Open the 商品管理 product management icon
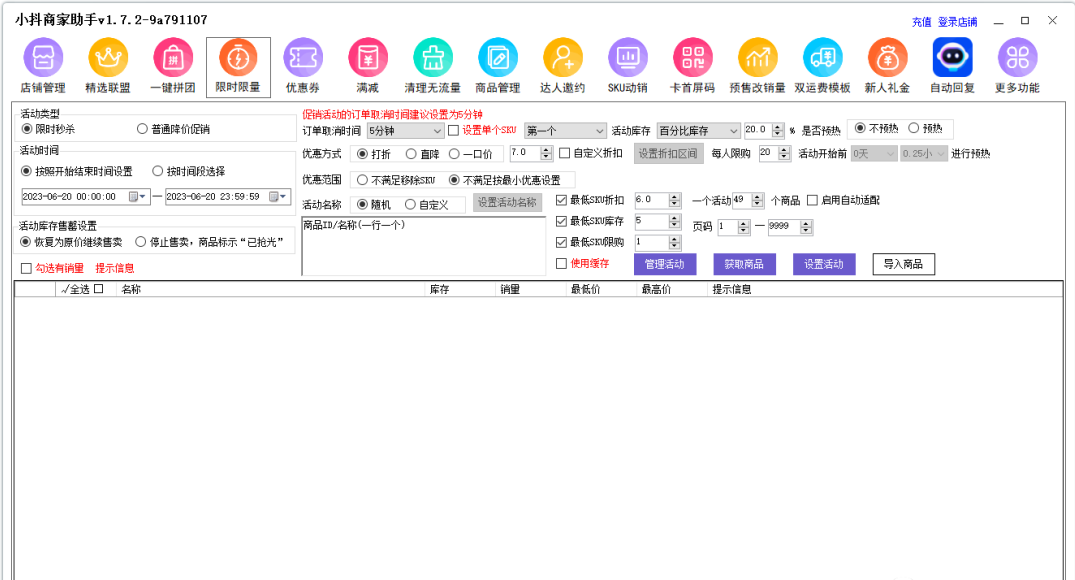 [x=498, y=58]
